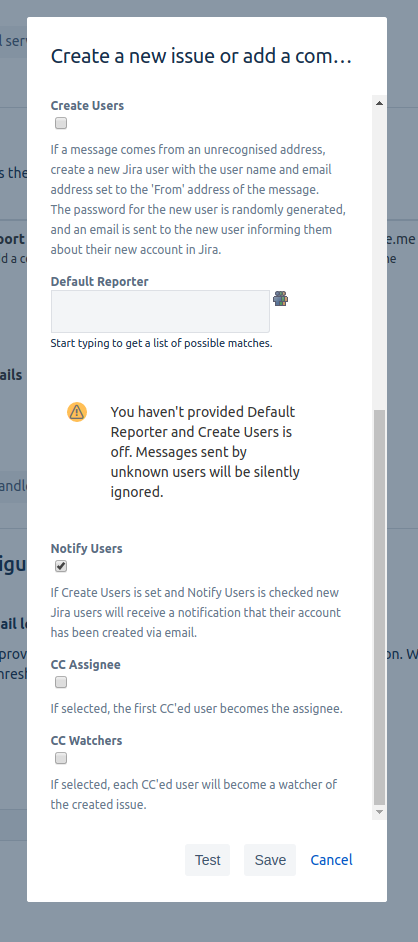This screenshot has width=418, height=942.
Task: Click the scrollbar up arrow in dialog
Action: pos(379,103)
